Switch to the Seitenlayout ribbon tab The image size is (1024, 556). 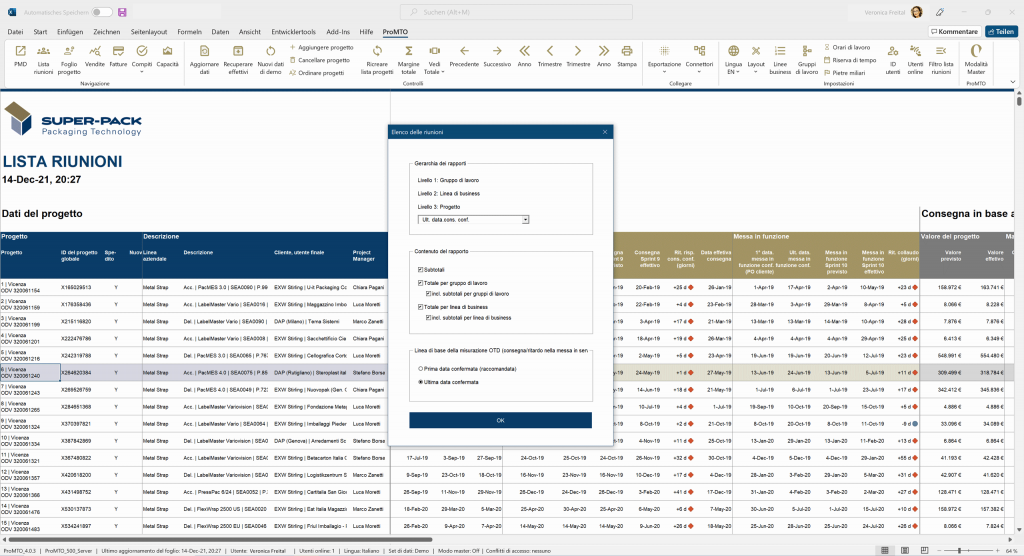click(150, 32)
